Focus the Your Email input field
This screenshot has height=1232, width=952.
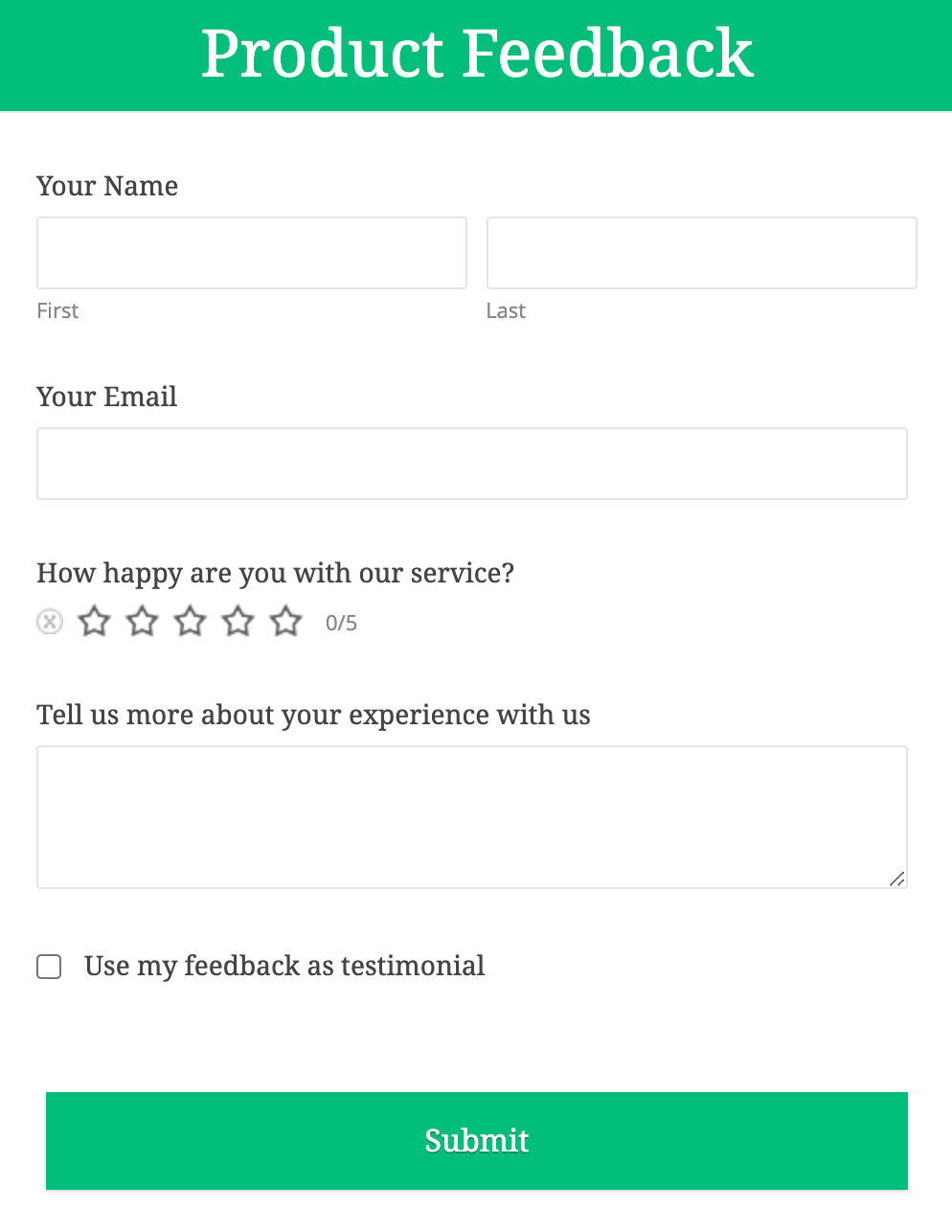click(x=471, y=464)
